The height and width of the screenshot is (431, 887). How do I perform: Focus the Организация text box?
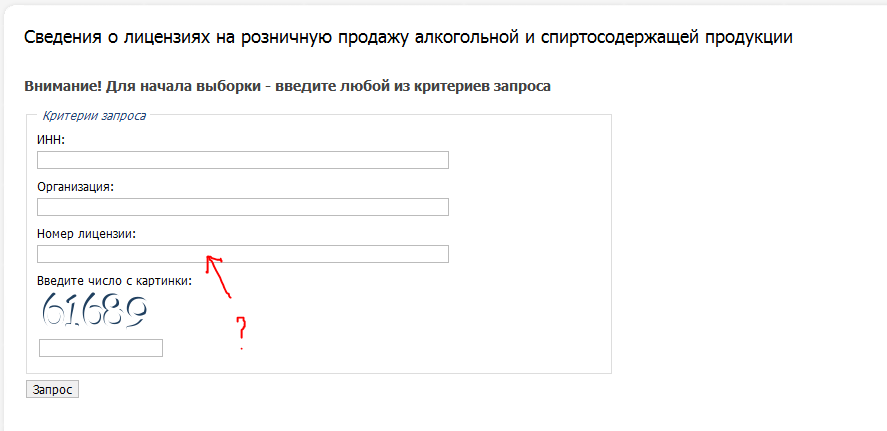click(x=243, y=207)
